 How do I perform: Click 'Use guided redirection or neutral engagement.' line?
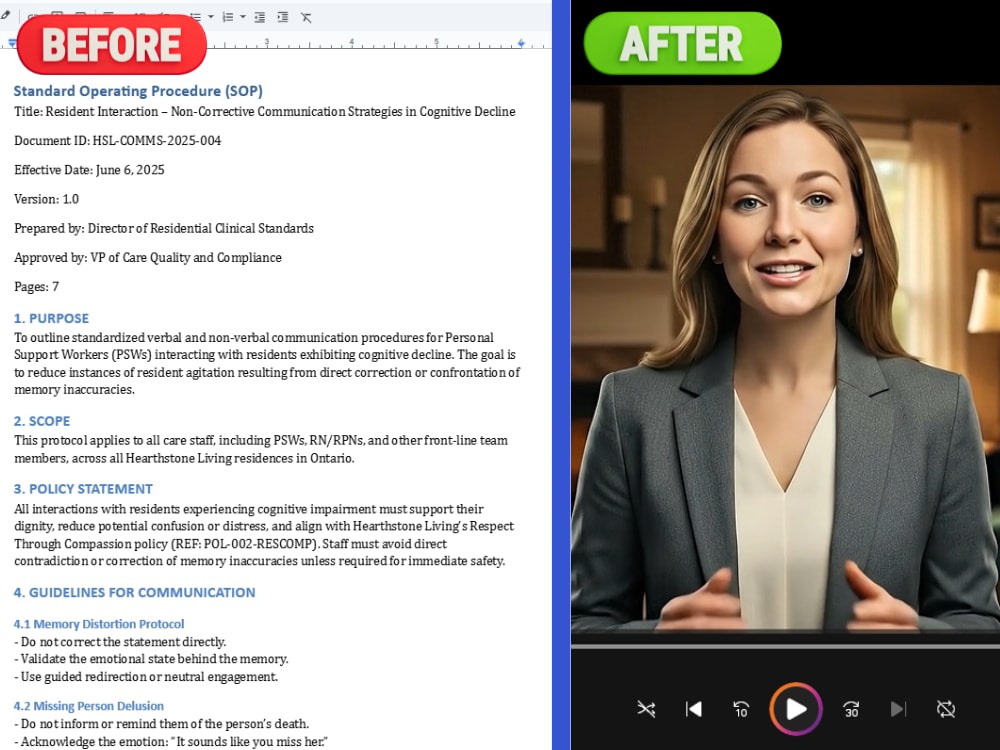tap(146, 677)
